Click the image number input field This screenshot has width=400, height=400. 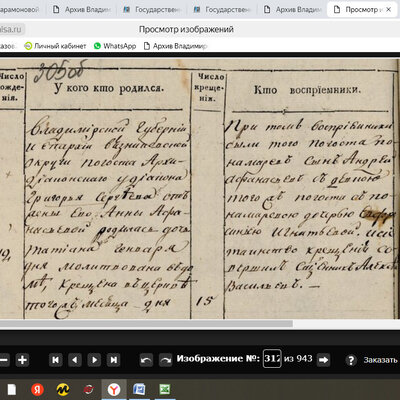[272, 359]
